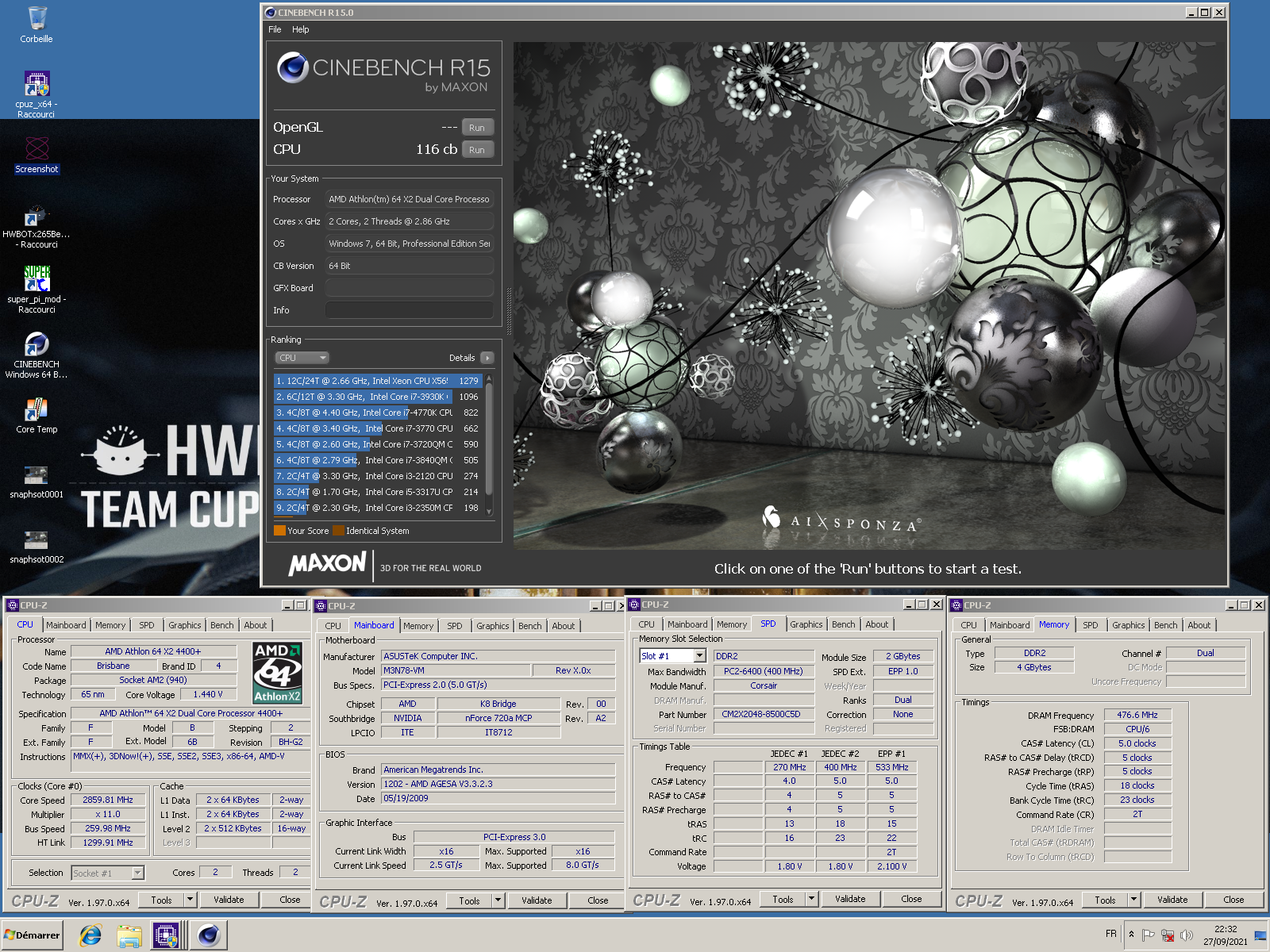Open Tools dropdown arrow in CPU-Z Mainboard window
Image resolution: width=1270 pixels, height=952 pixels.
point(498,900)
